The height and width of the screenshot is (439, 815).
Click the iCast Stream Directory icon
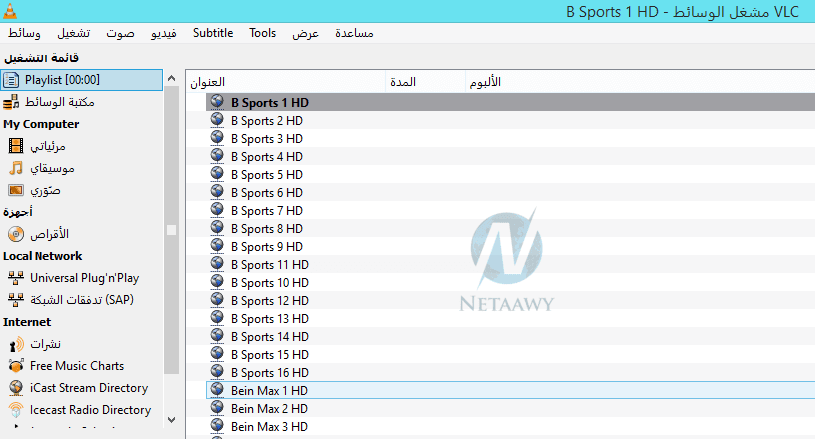click(x=16, y=388)
